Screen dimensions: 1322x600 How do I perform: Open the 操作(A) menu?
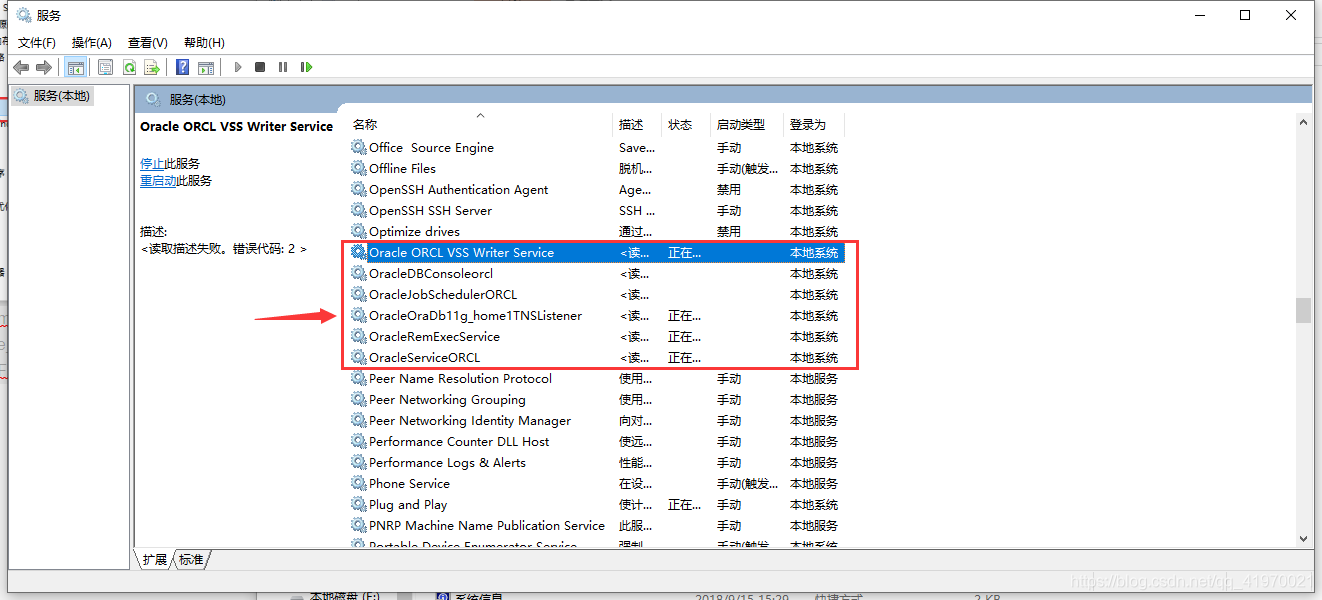pos(92,42)
